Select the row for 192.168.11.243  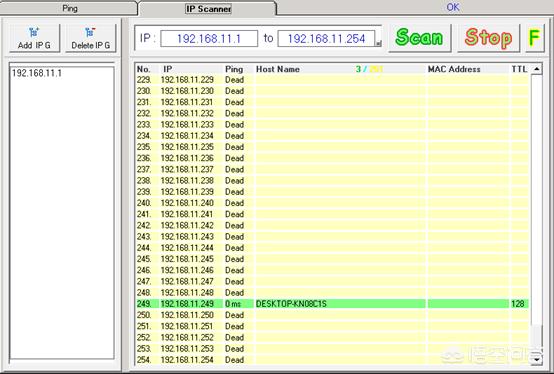[x=332, y=237]
